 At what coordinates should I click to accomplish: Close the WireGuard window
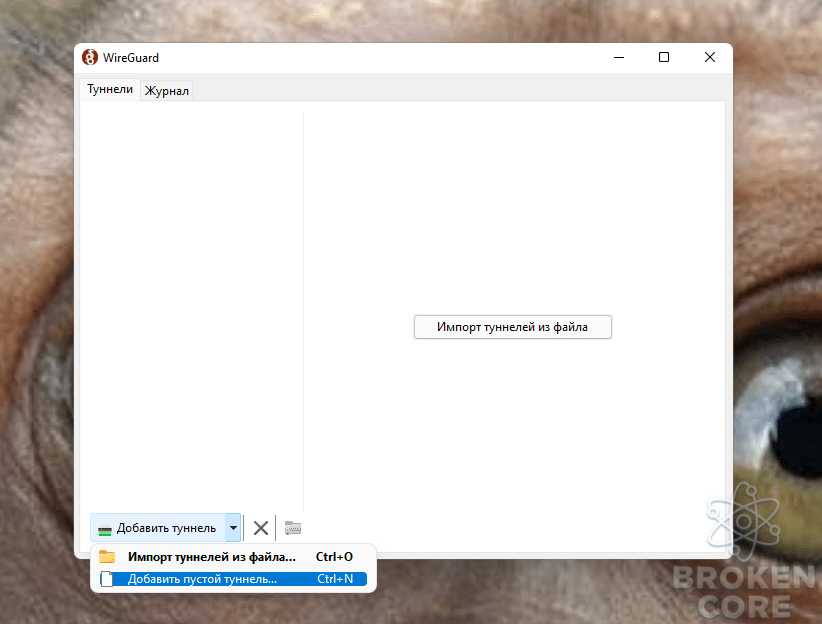pyautogui.click(x=710, y=57)
